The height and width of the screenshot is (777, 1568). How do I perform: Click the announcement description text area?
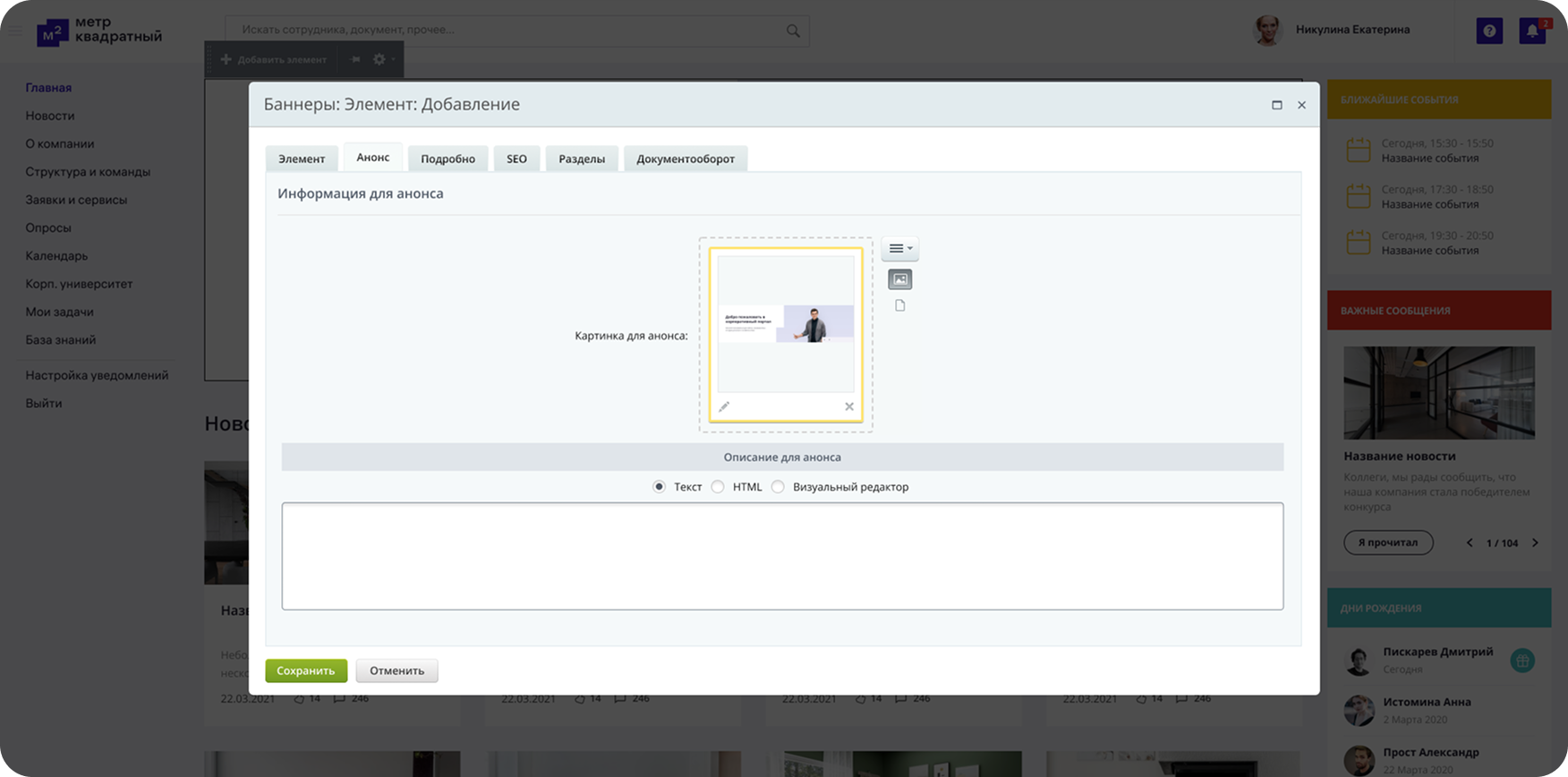[x=782, y=556]
